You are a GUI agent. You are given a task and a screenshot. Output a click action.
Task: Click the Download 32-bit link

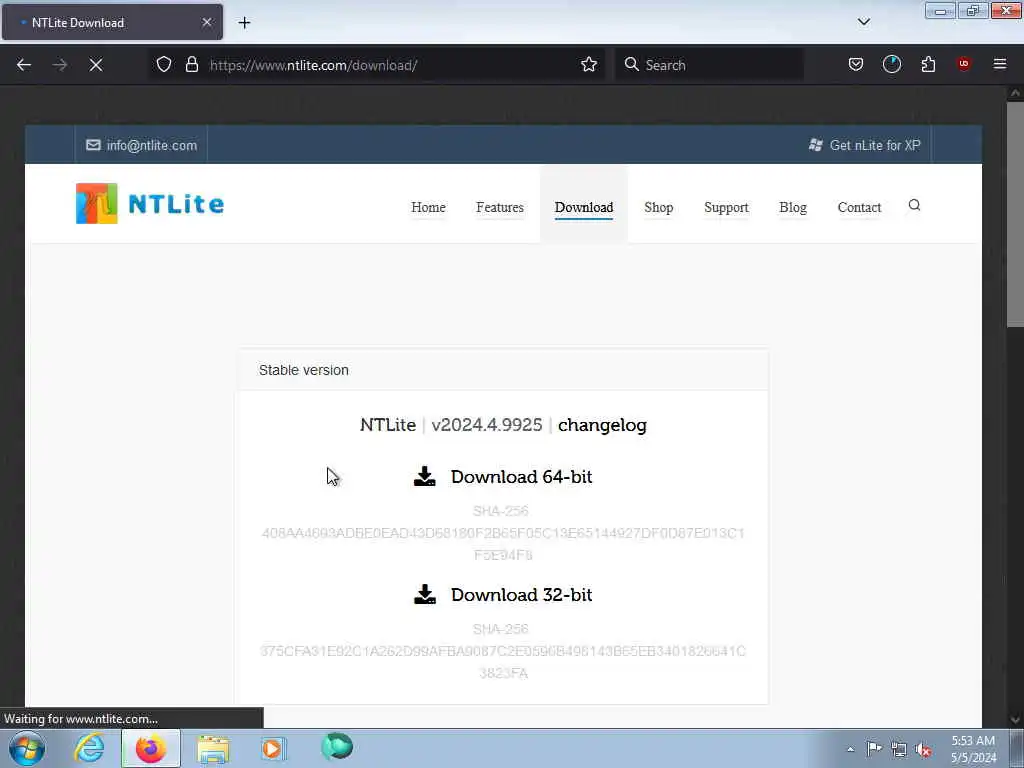(x=521, y=594)
